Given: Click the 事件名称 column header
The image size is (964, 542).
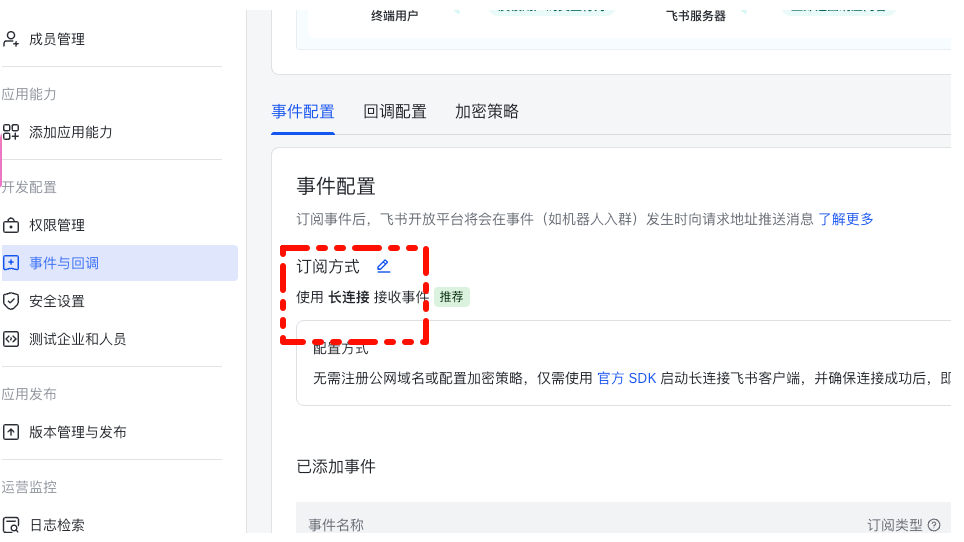Looking at the screenshot, I should point(336,525).
